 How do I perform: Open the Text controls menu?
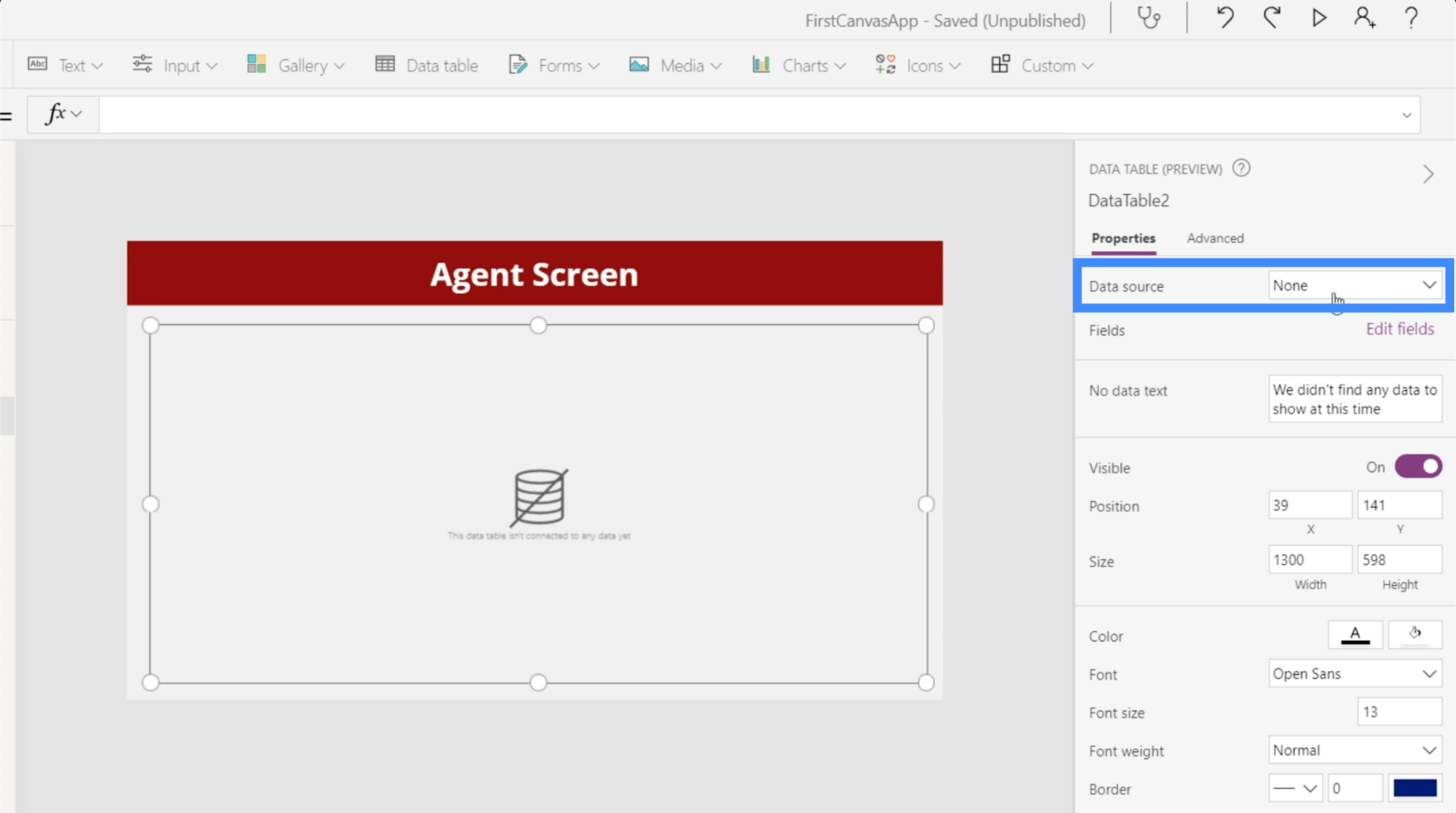click(x=65, y=65)
